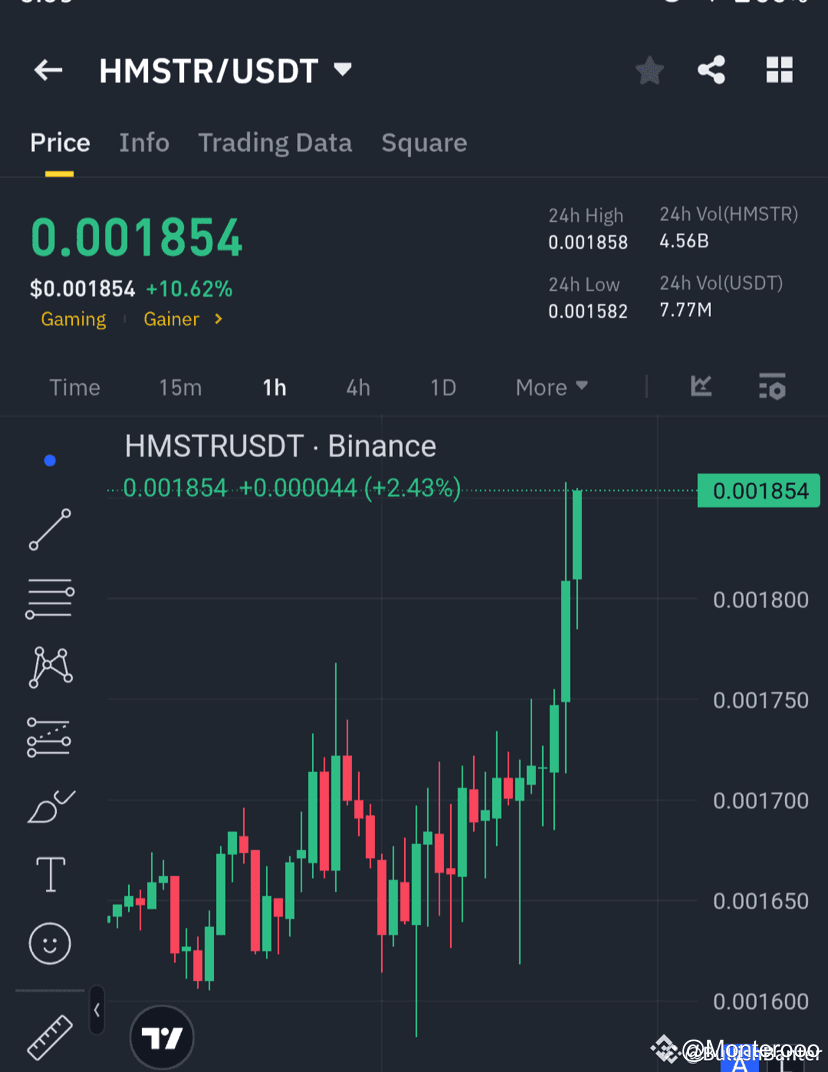Viewport: 828px width, 1072px height.
Task: Select the trend line drawing tool
Action: [x=49, y=529]
